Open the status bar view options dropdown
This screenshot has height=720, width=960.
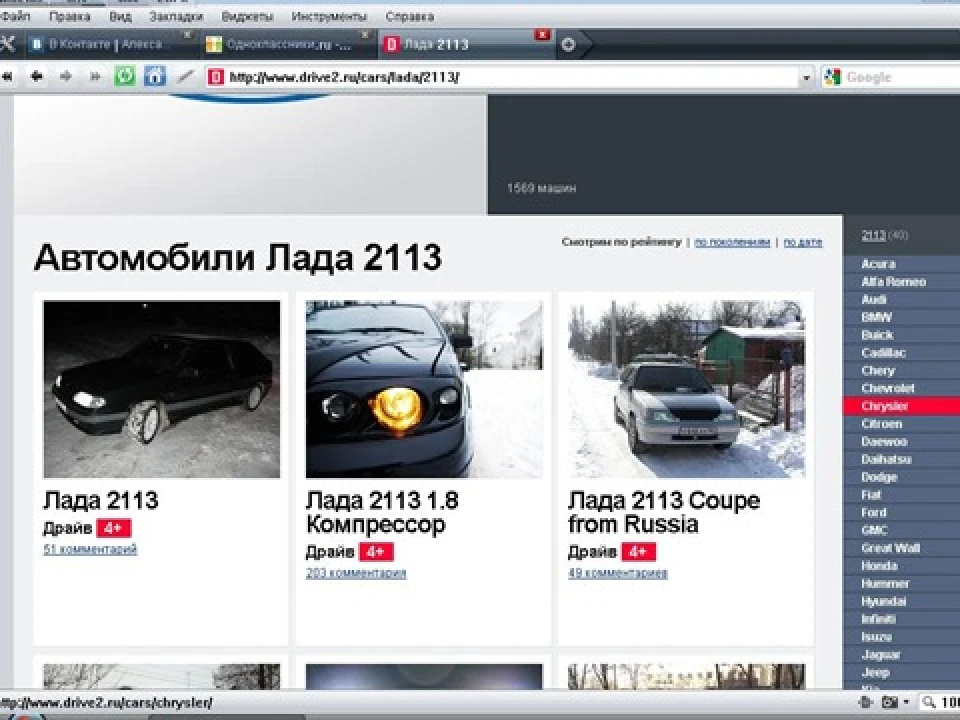click(906, 702)
